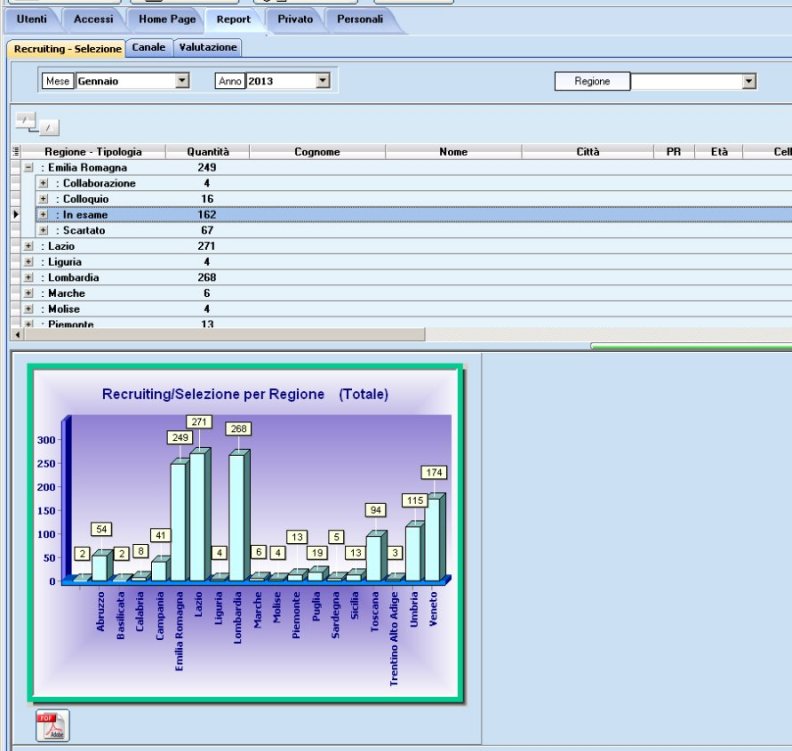Click the grid column chooser icon

16,152
